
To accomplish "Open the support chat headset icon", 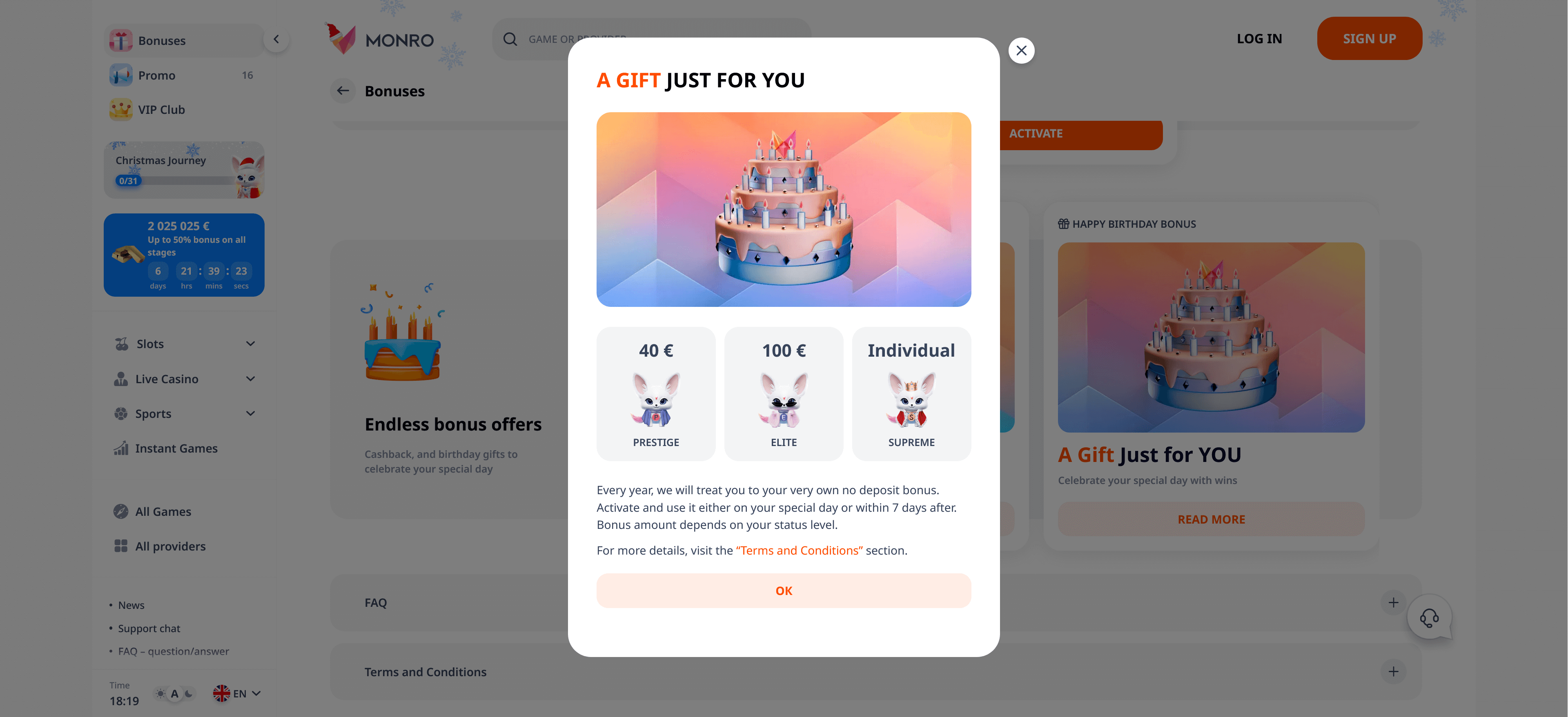I will click(x=1429, y=617).
